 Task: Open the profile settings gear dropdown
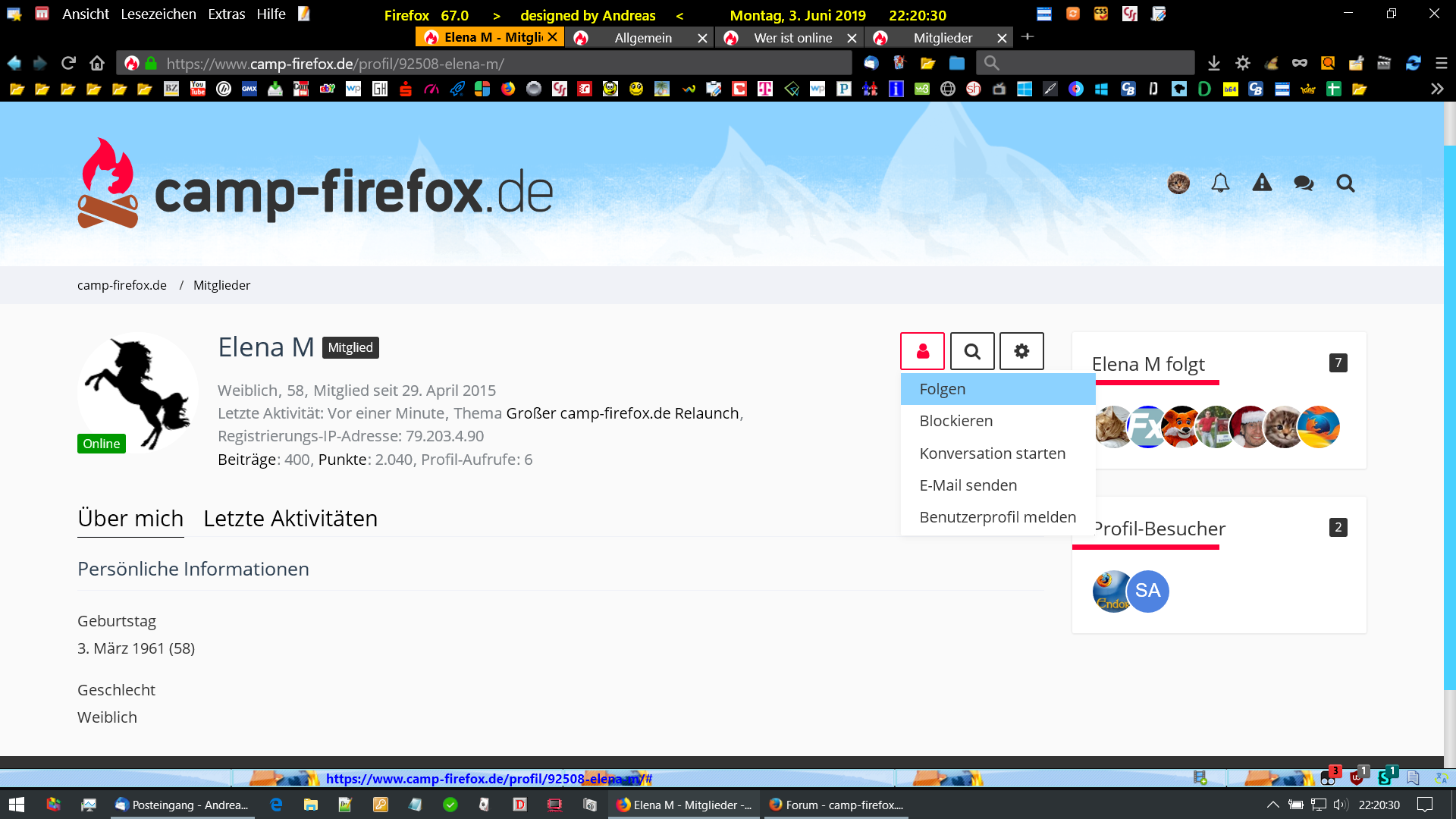(1021, 351)
